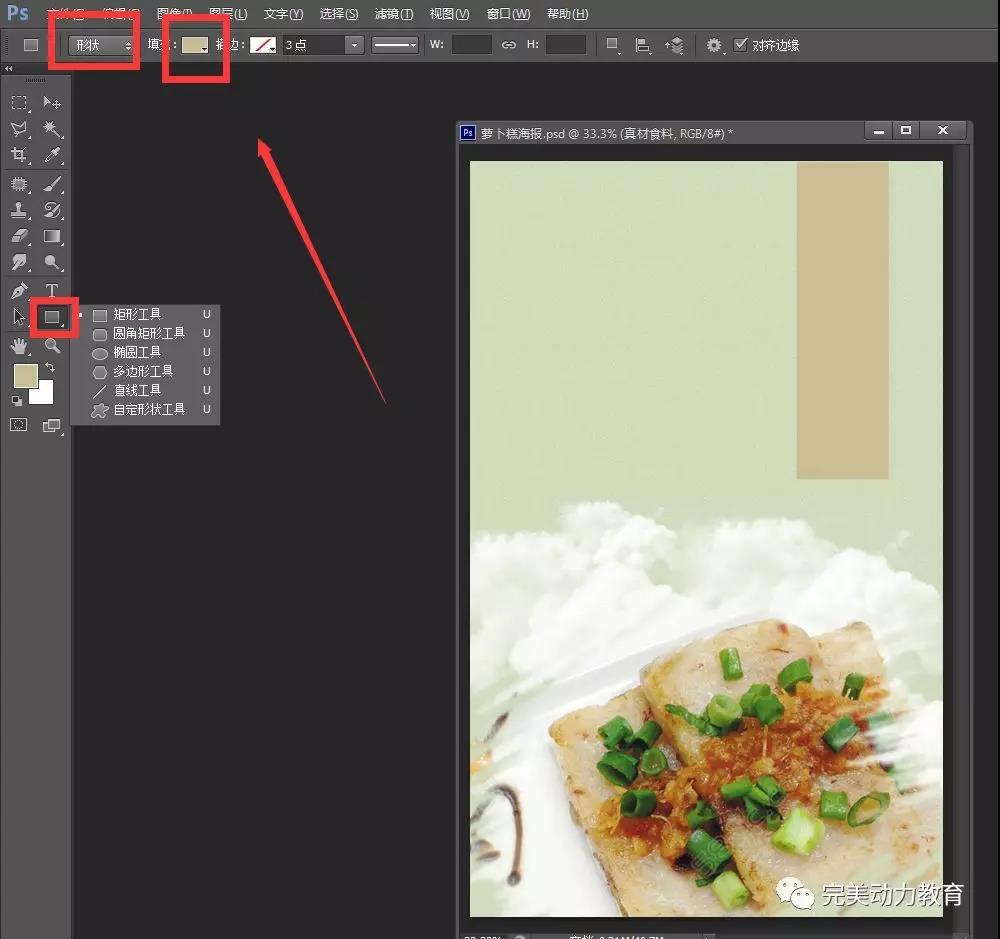Screen dimensions: 1000x939
Task: Select the Crop tool
Action: point(19,155)
